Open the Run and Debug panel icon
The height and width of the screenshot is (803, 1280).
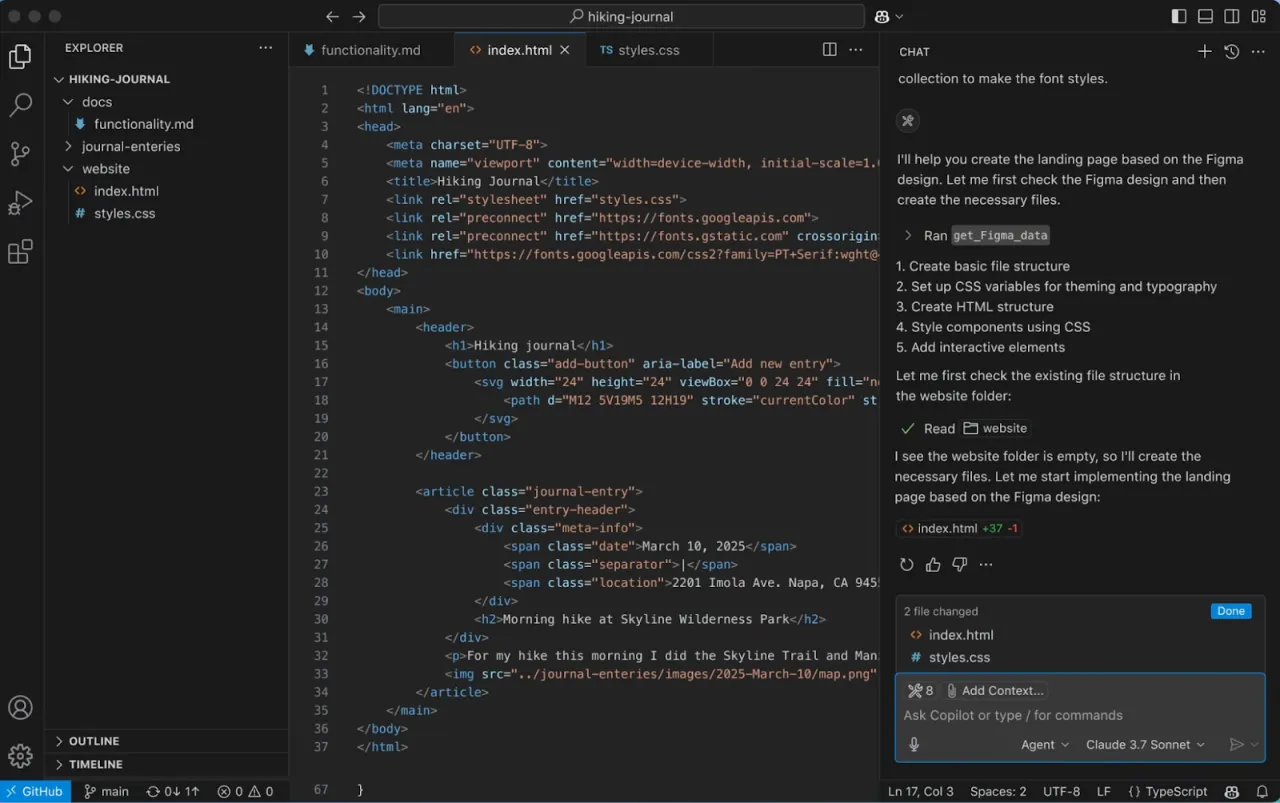point(21,202)
